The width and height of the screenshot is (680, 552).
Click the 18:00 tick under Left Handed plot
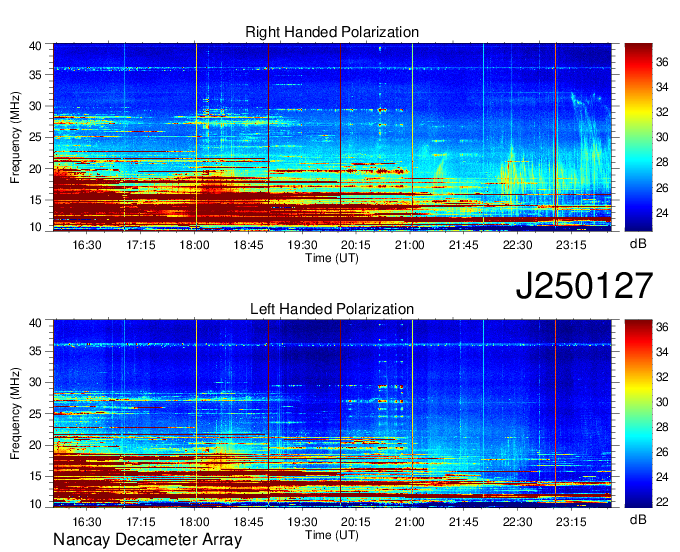point(194,521)
